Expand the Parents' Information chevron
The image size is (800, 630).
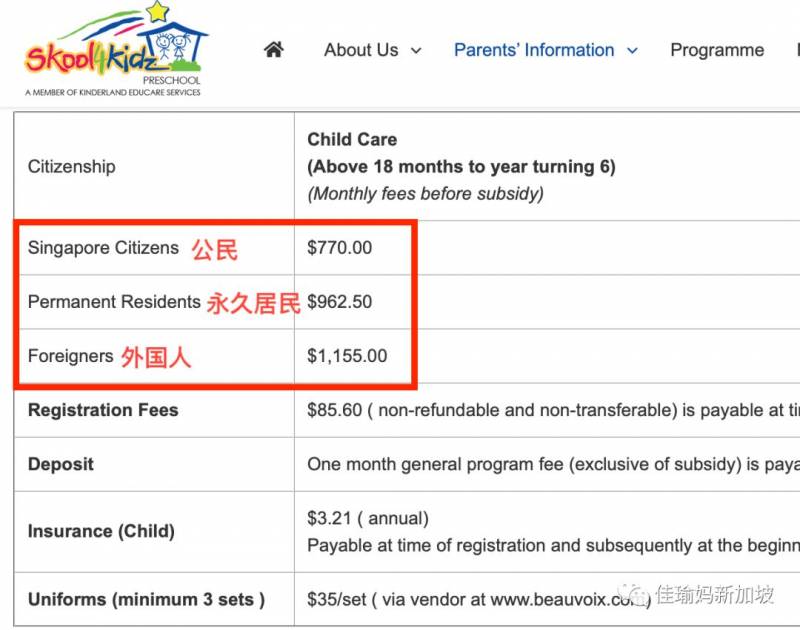pyautogui.click(x=632, y=51)
